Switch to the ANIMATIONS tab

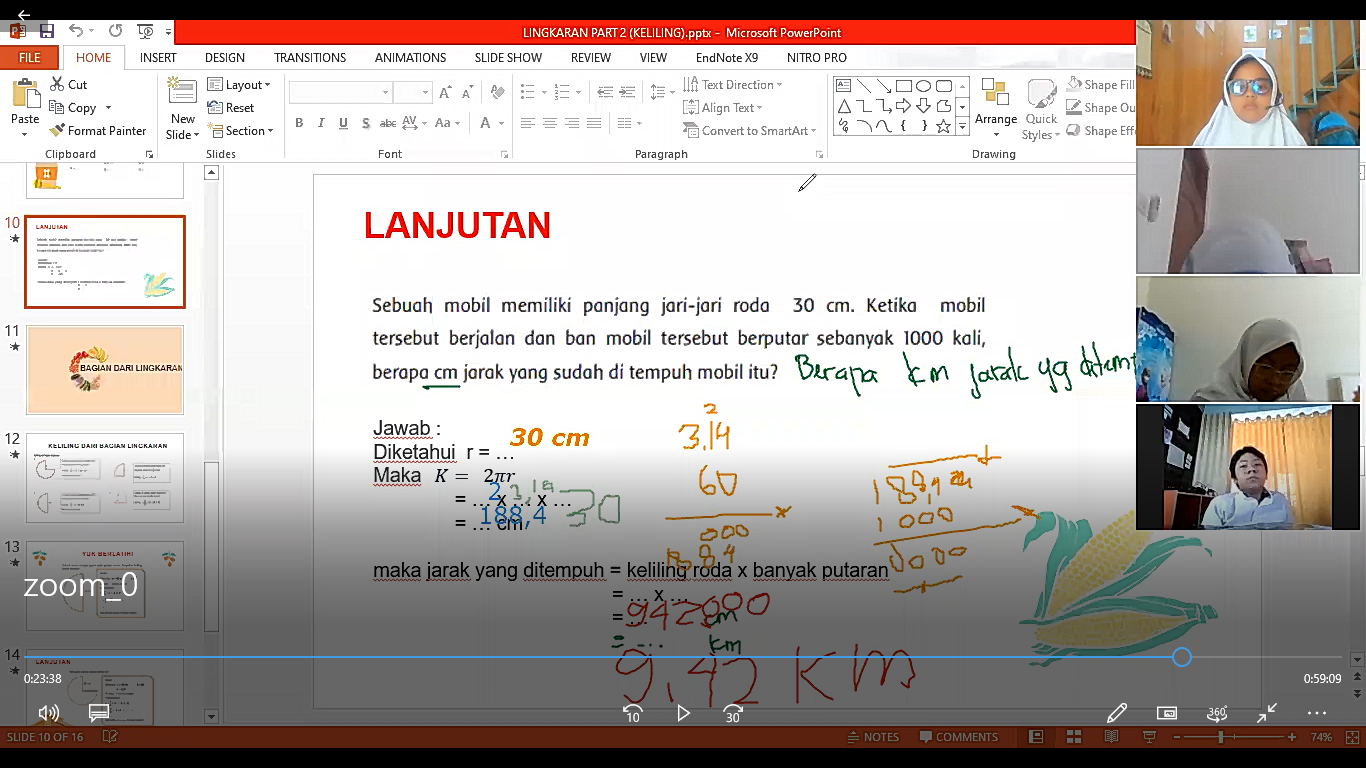click(x=410, y=58)
